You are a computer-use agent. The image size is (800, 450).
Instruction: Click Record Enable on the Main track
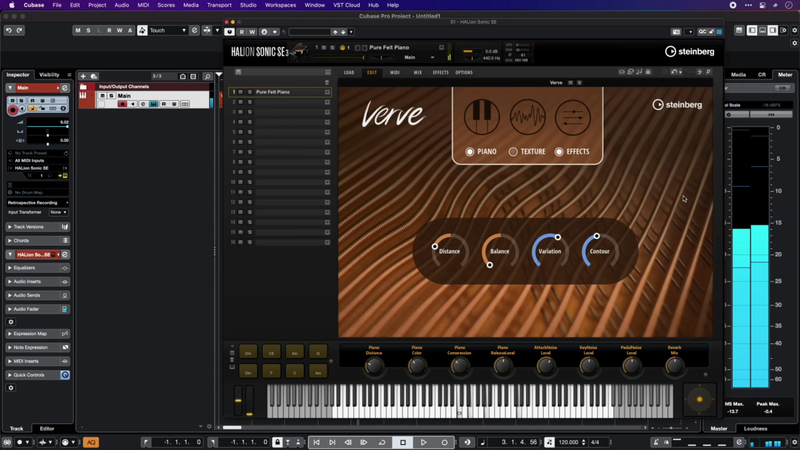pyautogui.click(x=122, y=104)
